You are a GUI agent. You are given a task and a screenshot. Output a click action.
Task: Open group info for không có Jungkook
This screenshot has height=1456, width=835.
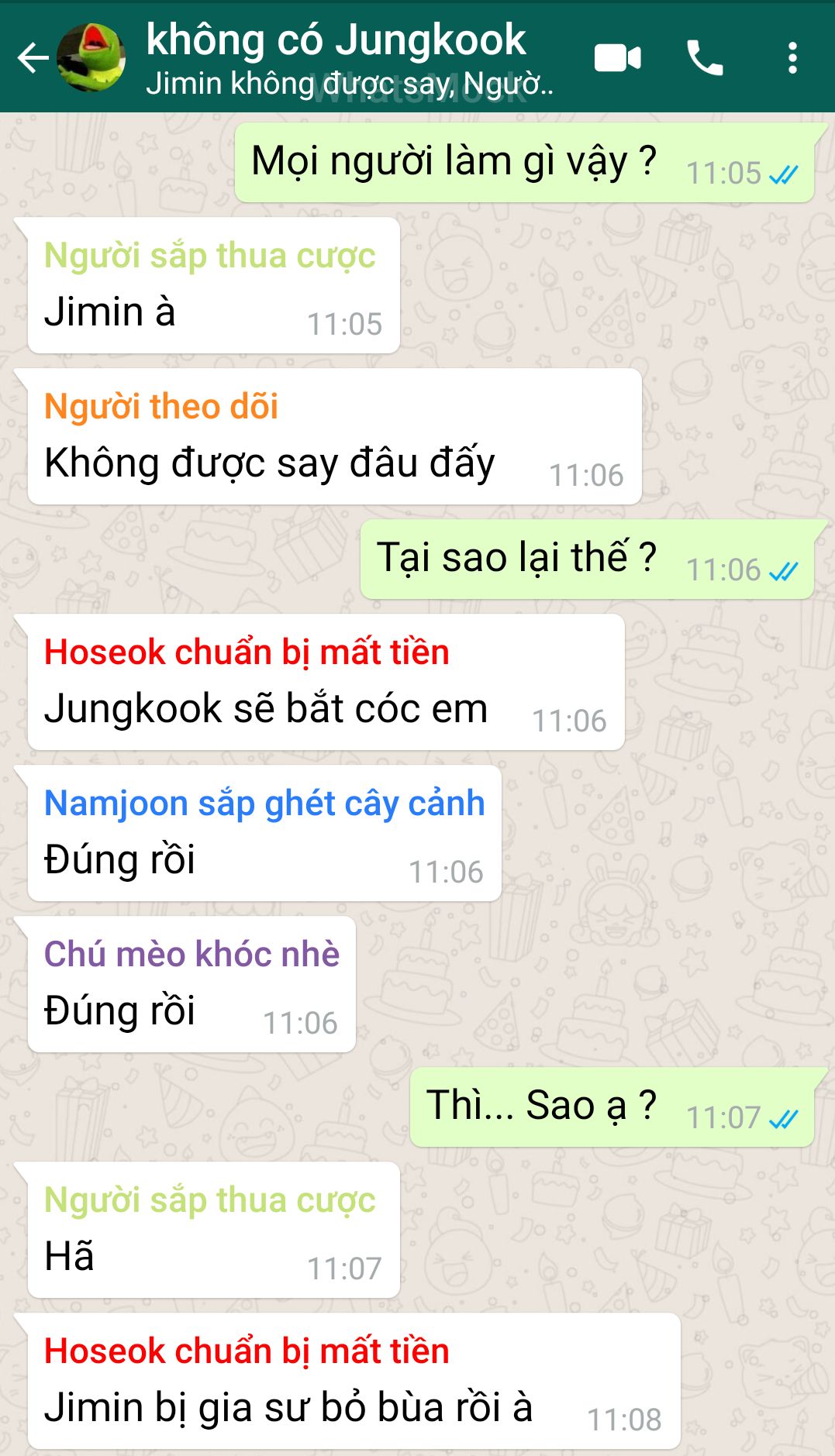pyautogui.click(x=336, y=40)
